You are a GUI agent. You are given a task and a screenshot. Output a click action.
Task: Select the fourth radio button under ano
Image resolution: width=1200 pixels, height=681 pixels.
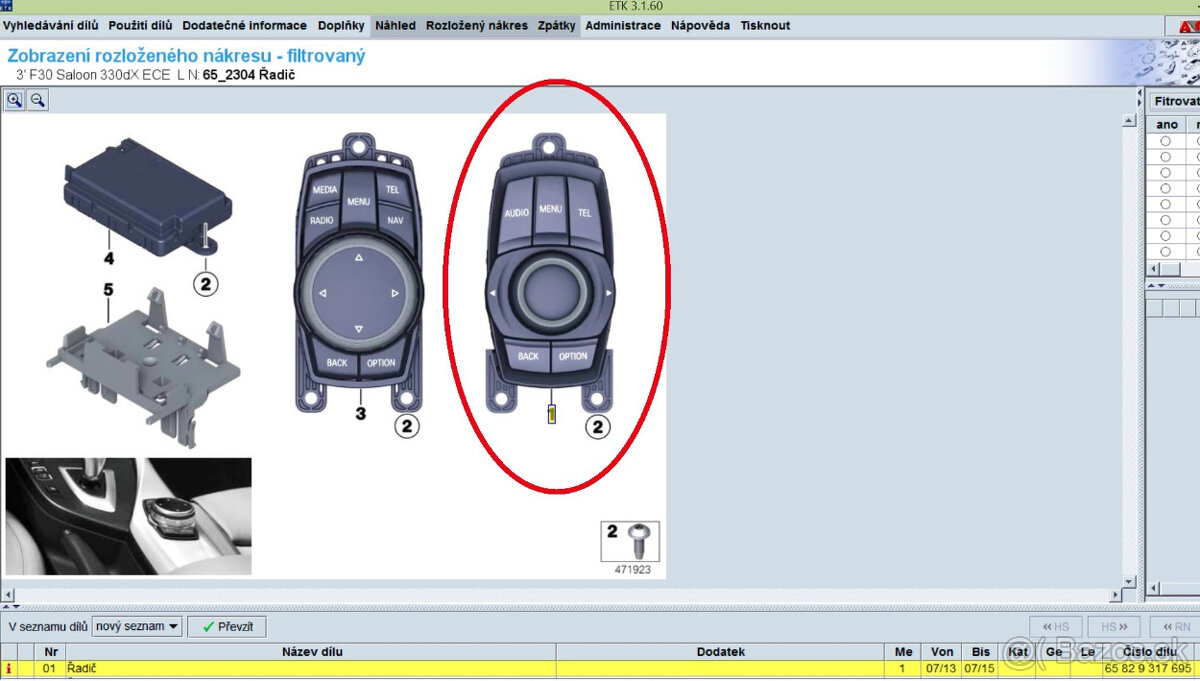(1165, 188)
